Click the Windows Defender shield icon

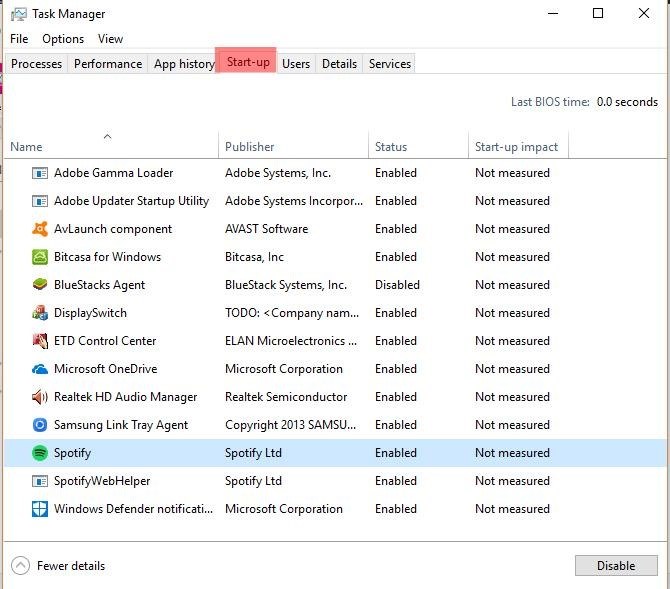tap(40, 509)
